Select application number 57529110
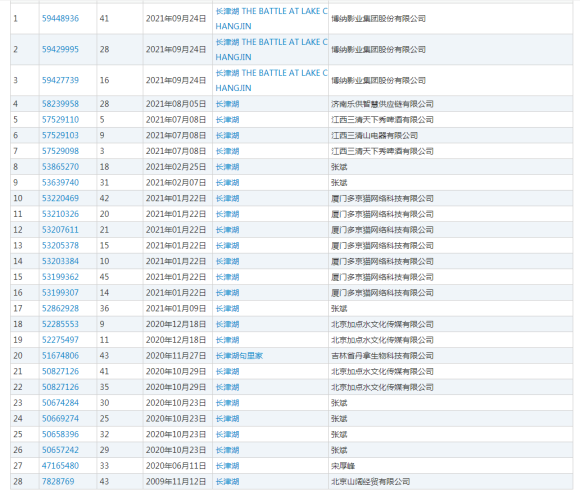This screenshot has width=581, height=491. coord(60,120)
